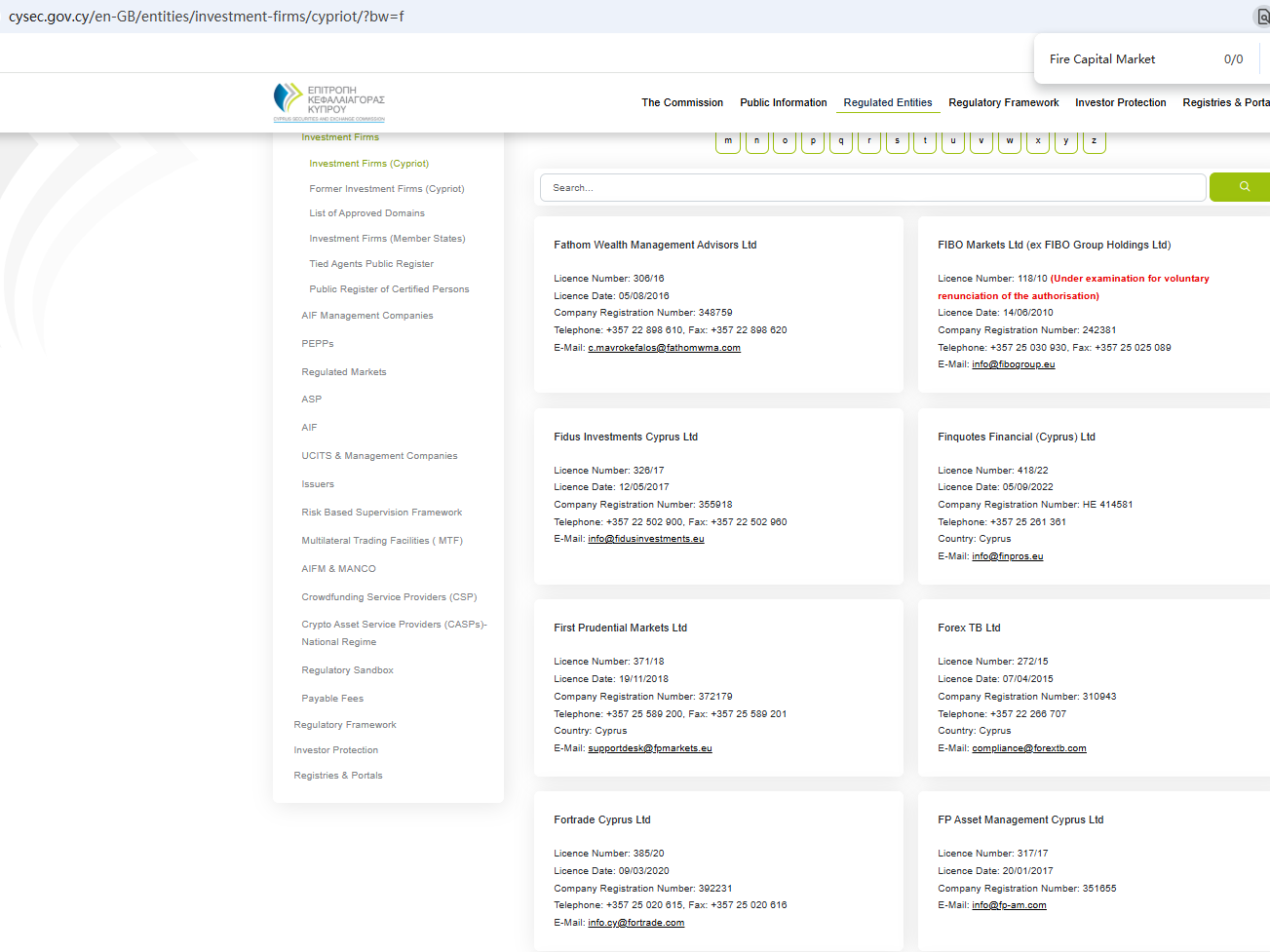Screen dimensions: 1270x952
Task: Click the green search magnifier button
Action: point(1243,187)
